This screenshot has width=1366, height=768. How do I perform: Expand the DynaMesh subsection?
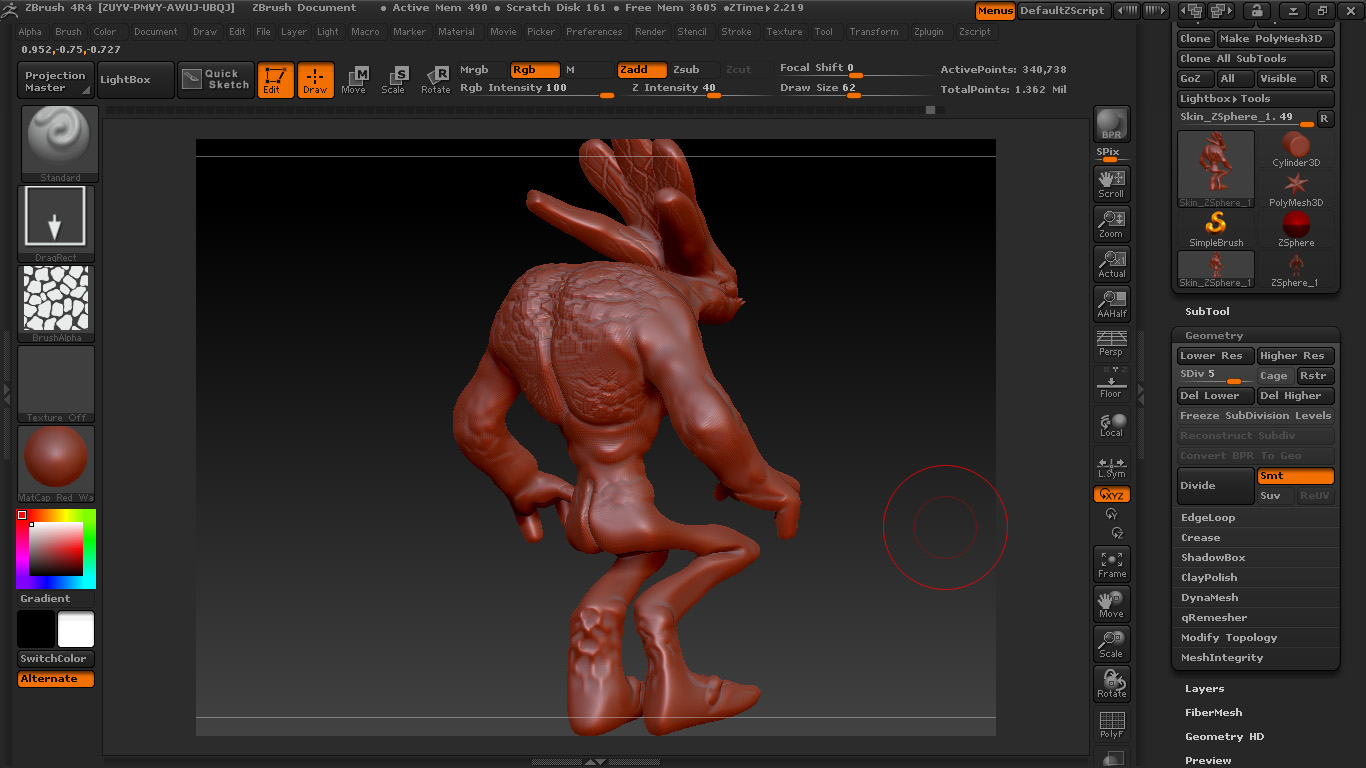pyautogui.click(x=1209, y=598)
